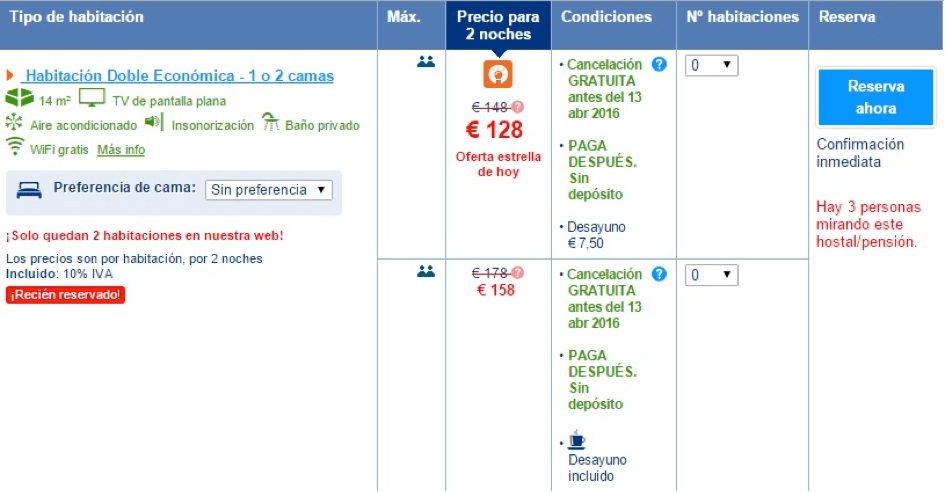
Task: Open the bed preference dropdown
Action: (268, 190)
